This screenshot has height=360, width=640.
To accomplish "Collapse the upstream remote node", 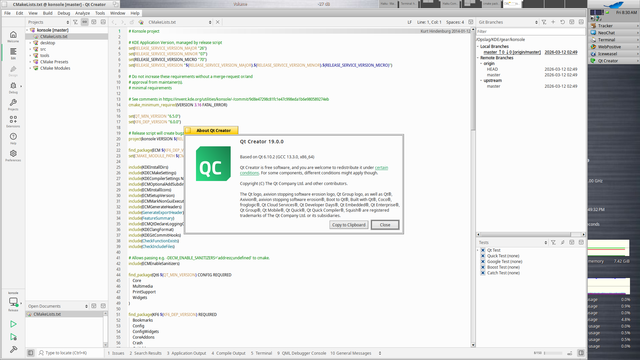I will coord(481,80).
